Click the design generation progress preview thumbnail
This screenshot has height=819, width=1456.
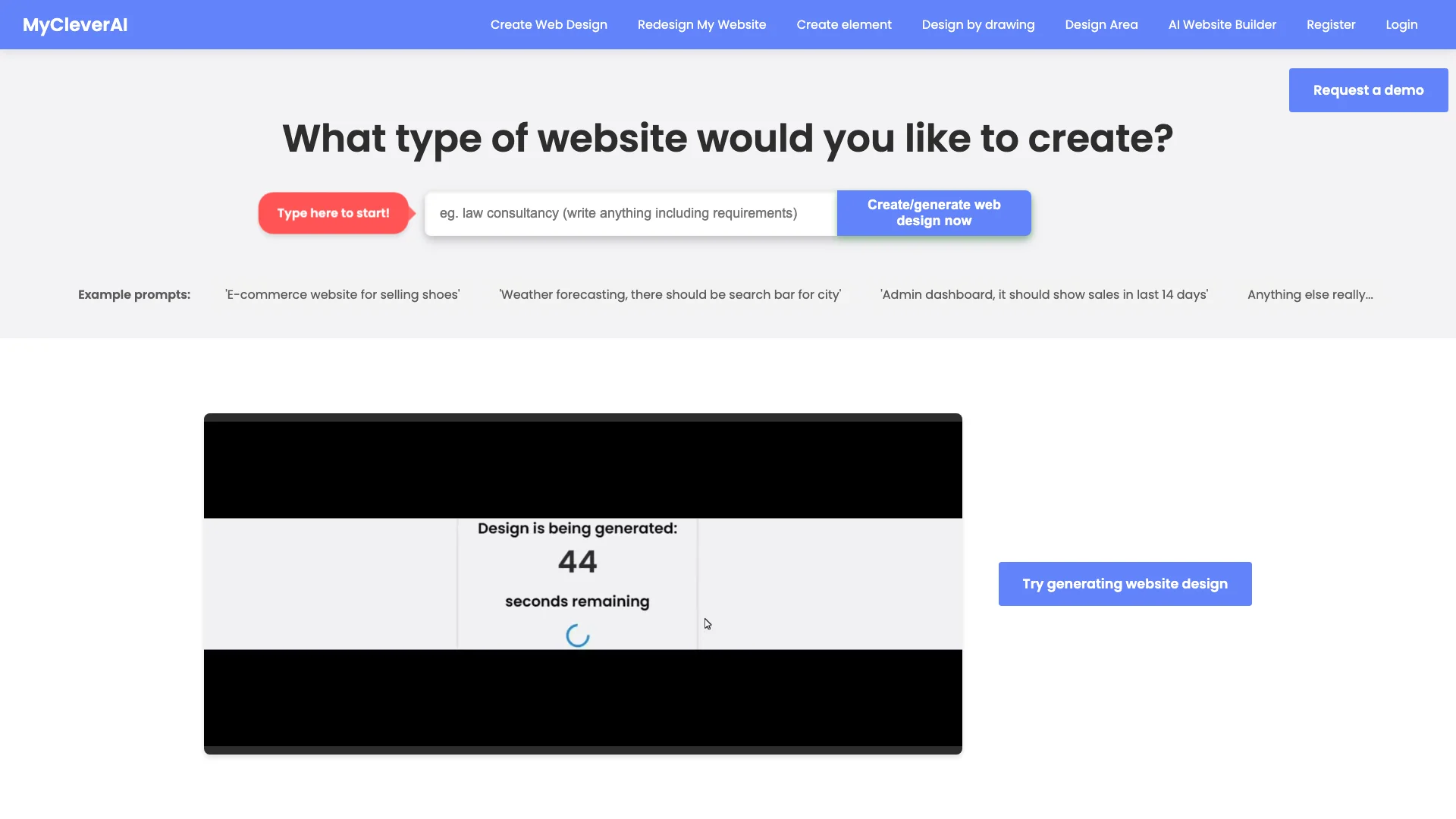coord(583,583)
